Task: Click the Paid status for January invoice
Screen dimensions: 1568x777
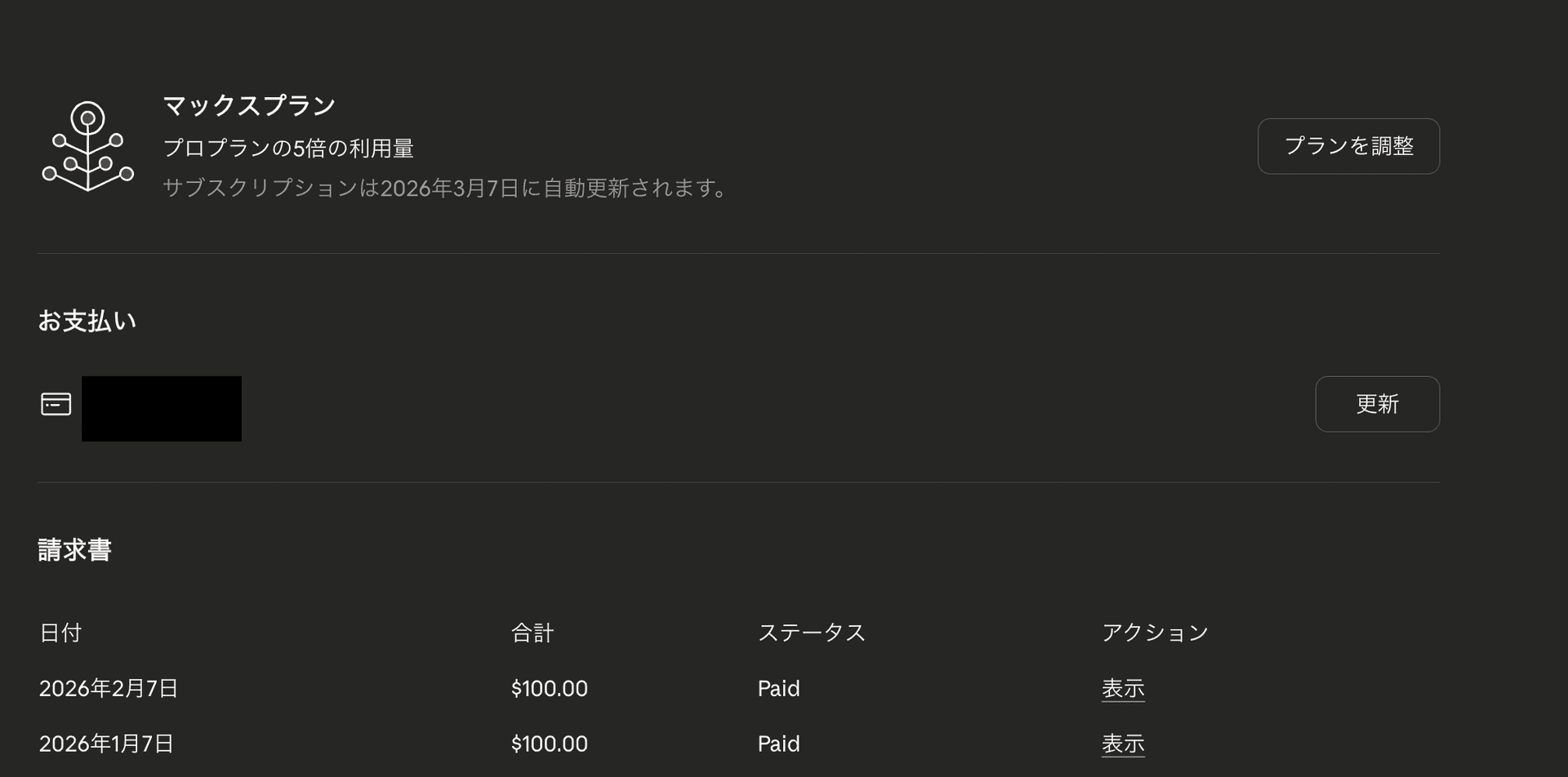Action: coord(778,744)
